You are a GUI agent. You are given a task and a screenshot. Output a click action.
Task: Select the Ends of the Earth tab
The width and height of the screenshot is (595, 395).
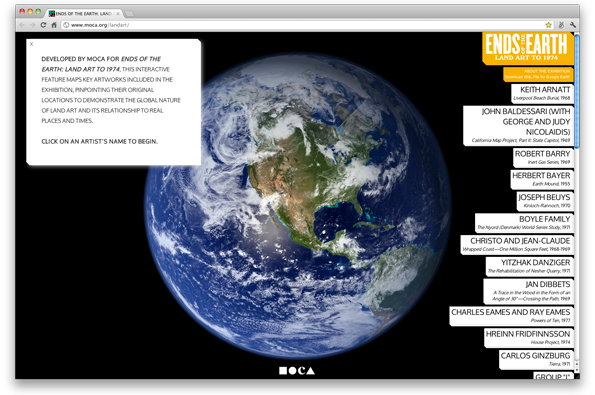pos(83,14)
